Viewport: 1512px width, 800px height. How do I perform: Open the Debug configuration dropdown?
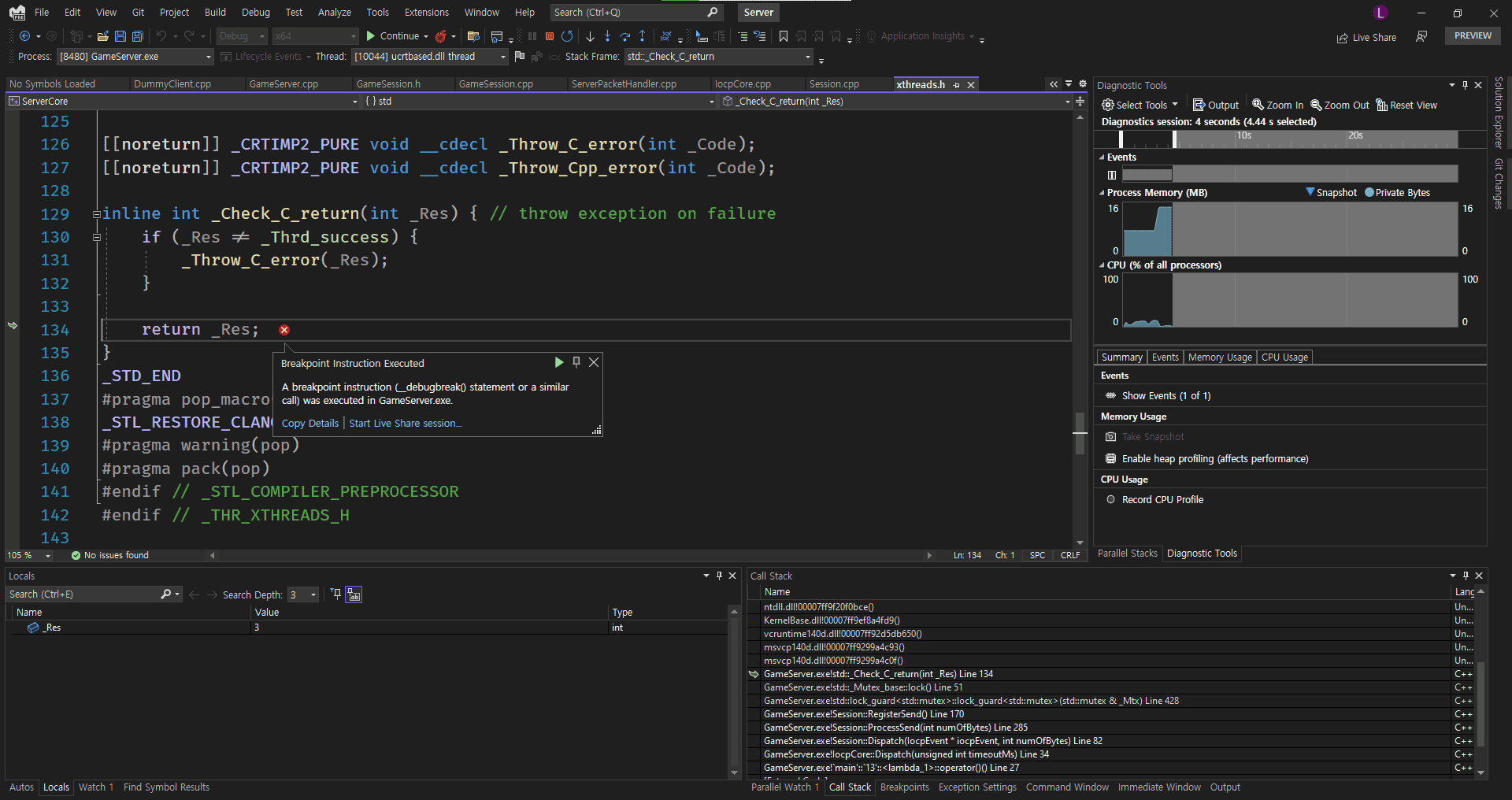(x=242, y=36)
